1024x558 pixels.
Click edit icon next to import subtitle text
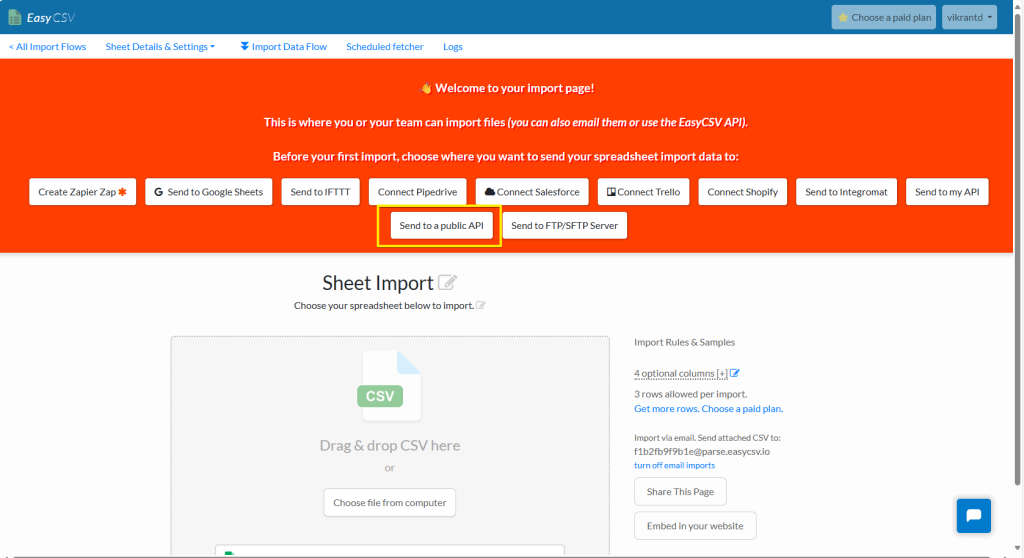481,305
